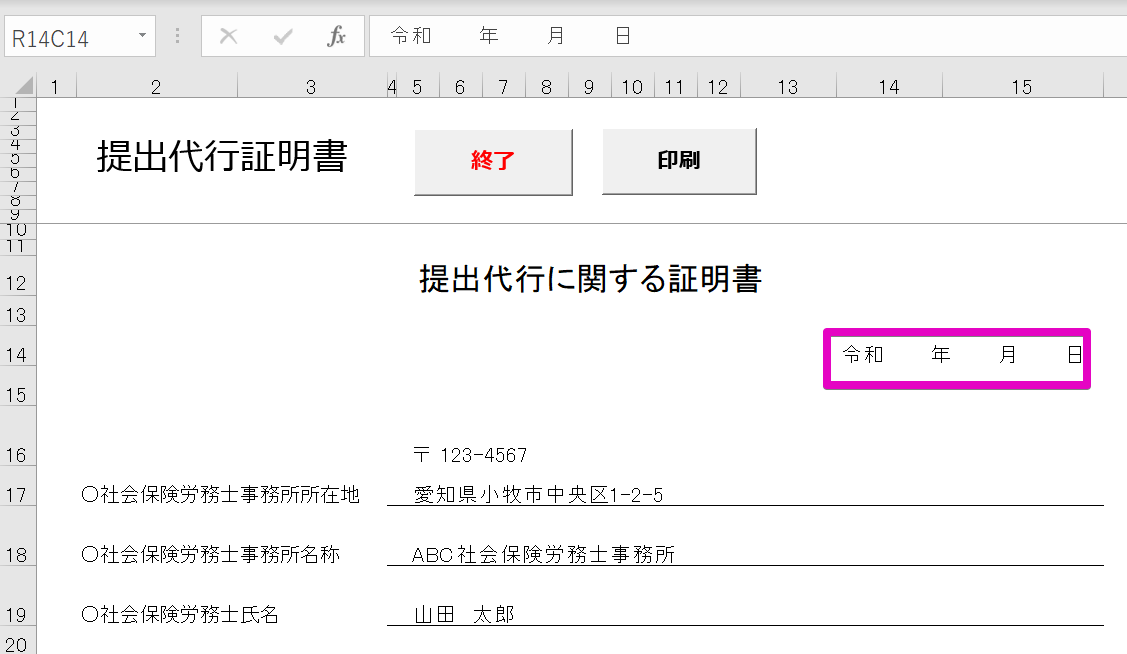Screen dimensions: 1127x654
Task: Click the Name Box showing R14C14
Action: 65,38
